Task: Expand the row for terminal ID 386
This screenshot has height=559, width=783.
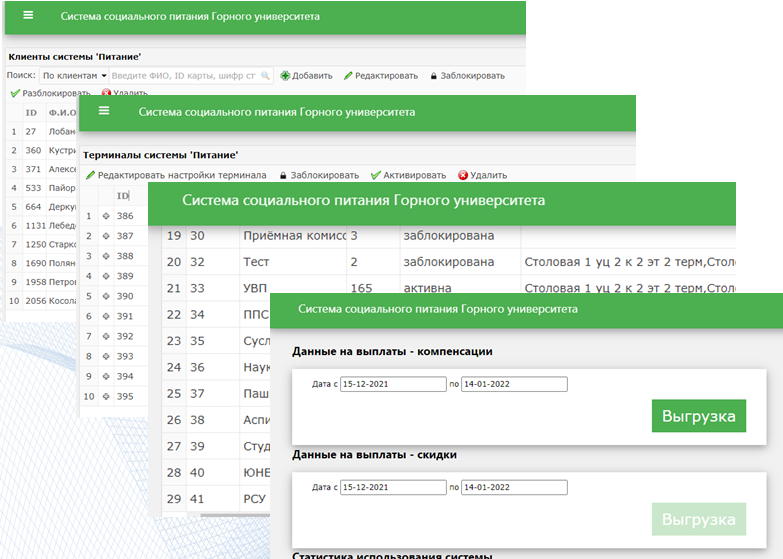Action: (x=106, y=216)
